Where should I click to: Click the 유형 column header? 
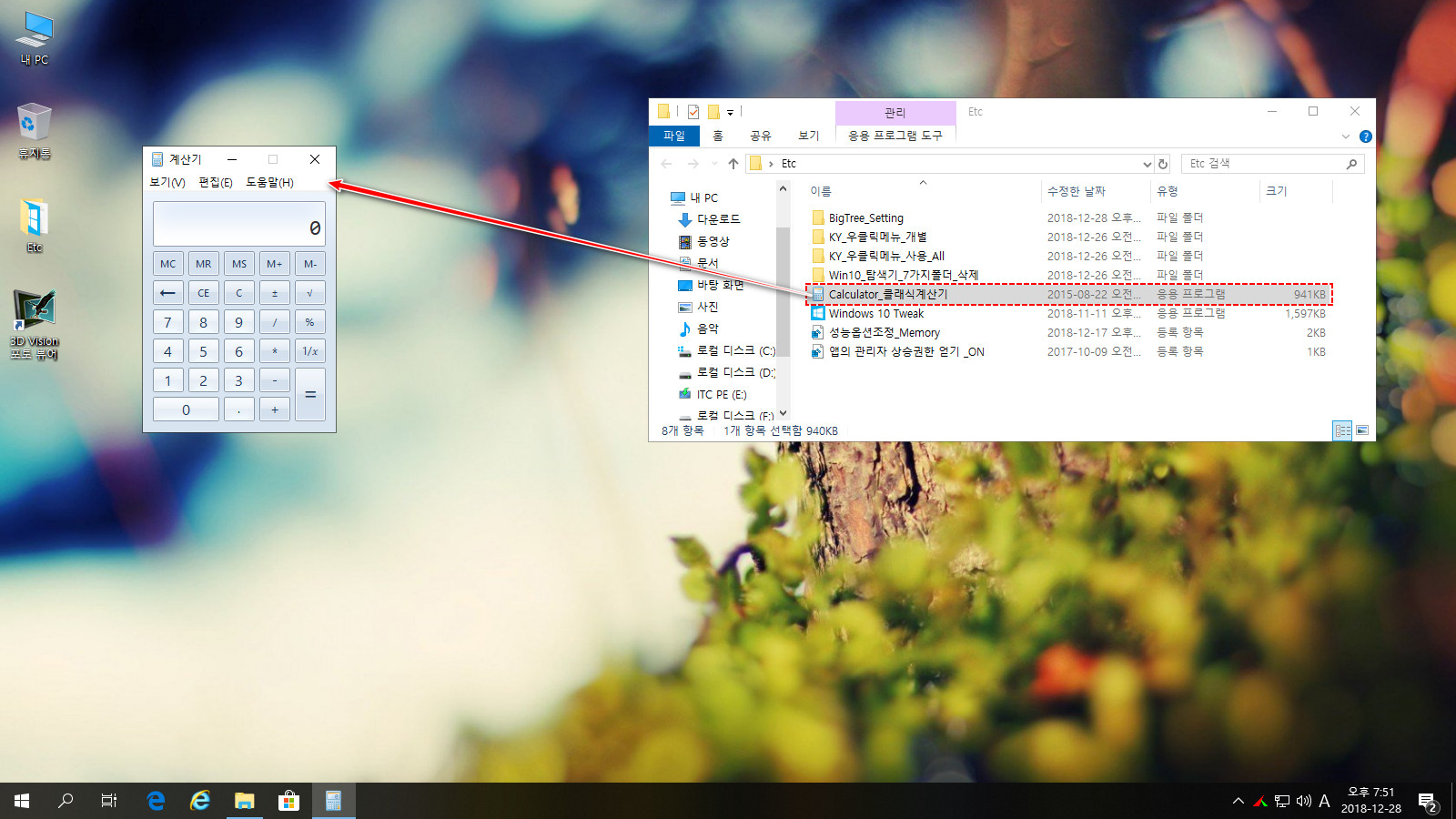pyautogui.click(x=1168, y=191)
